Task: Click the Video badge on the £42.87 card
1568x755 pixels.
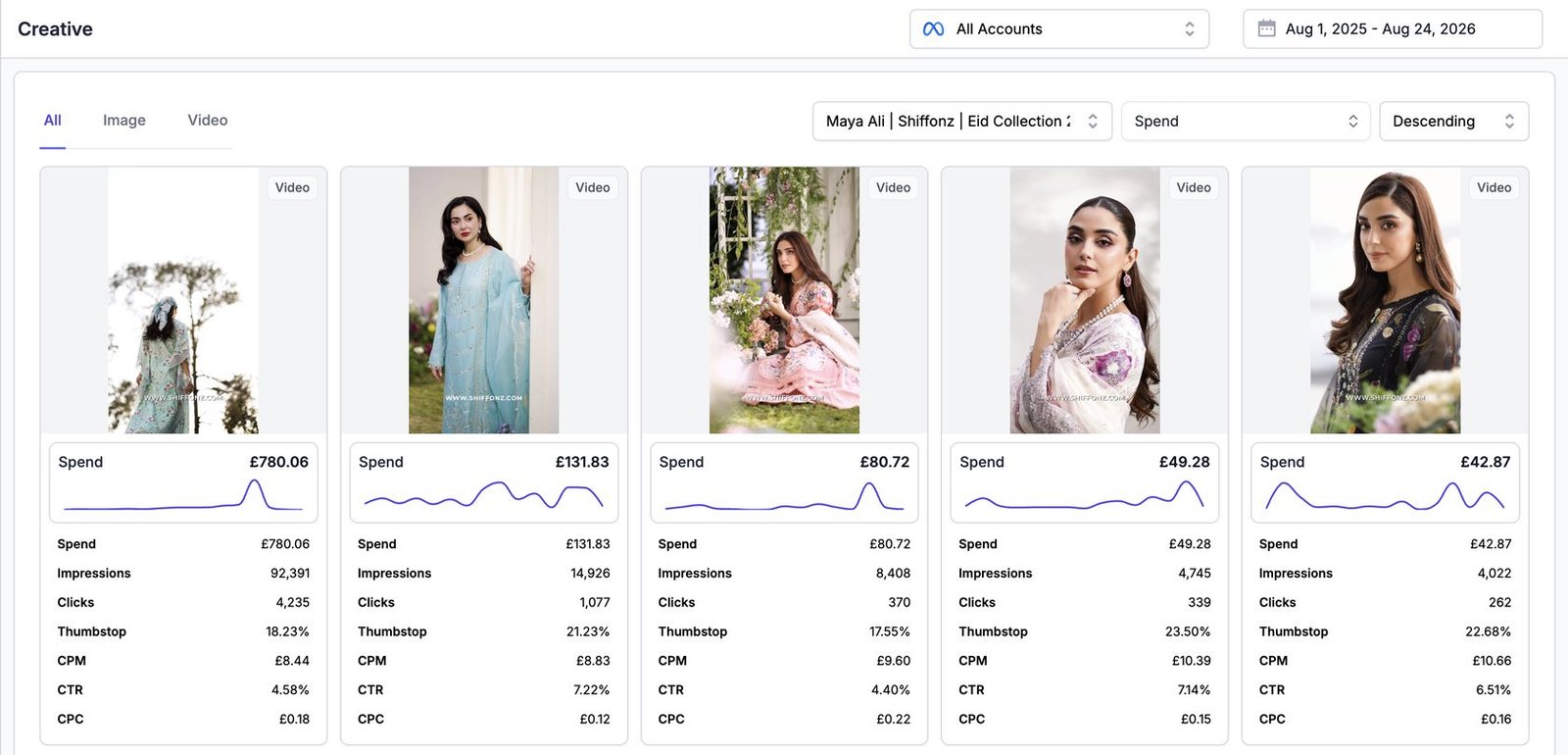Action: (x=1494, y=187)
